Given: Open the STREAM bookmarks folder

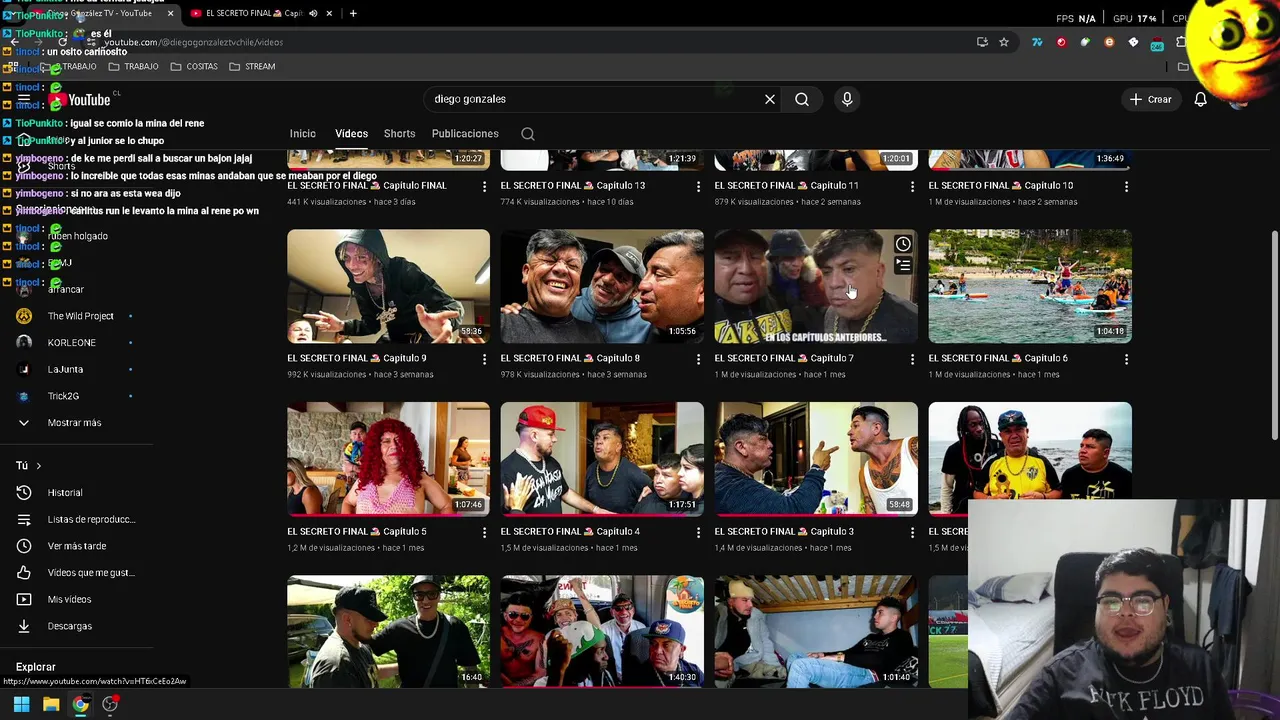Looking at the screenshot, I should [x=252, y=66].
